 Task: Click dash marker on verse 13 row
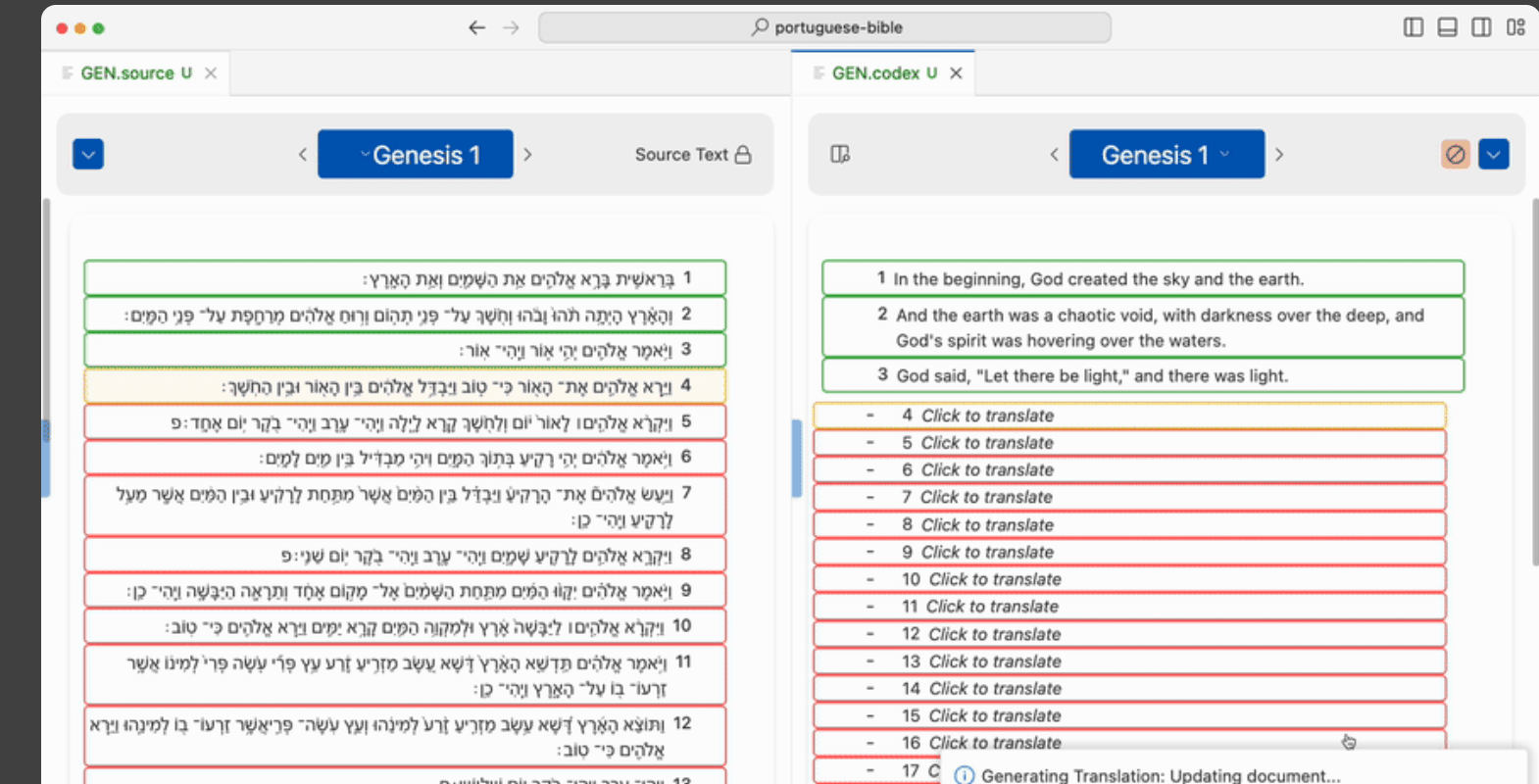coord(869,661)
